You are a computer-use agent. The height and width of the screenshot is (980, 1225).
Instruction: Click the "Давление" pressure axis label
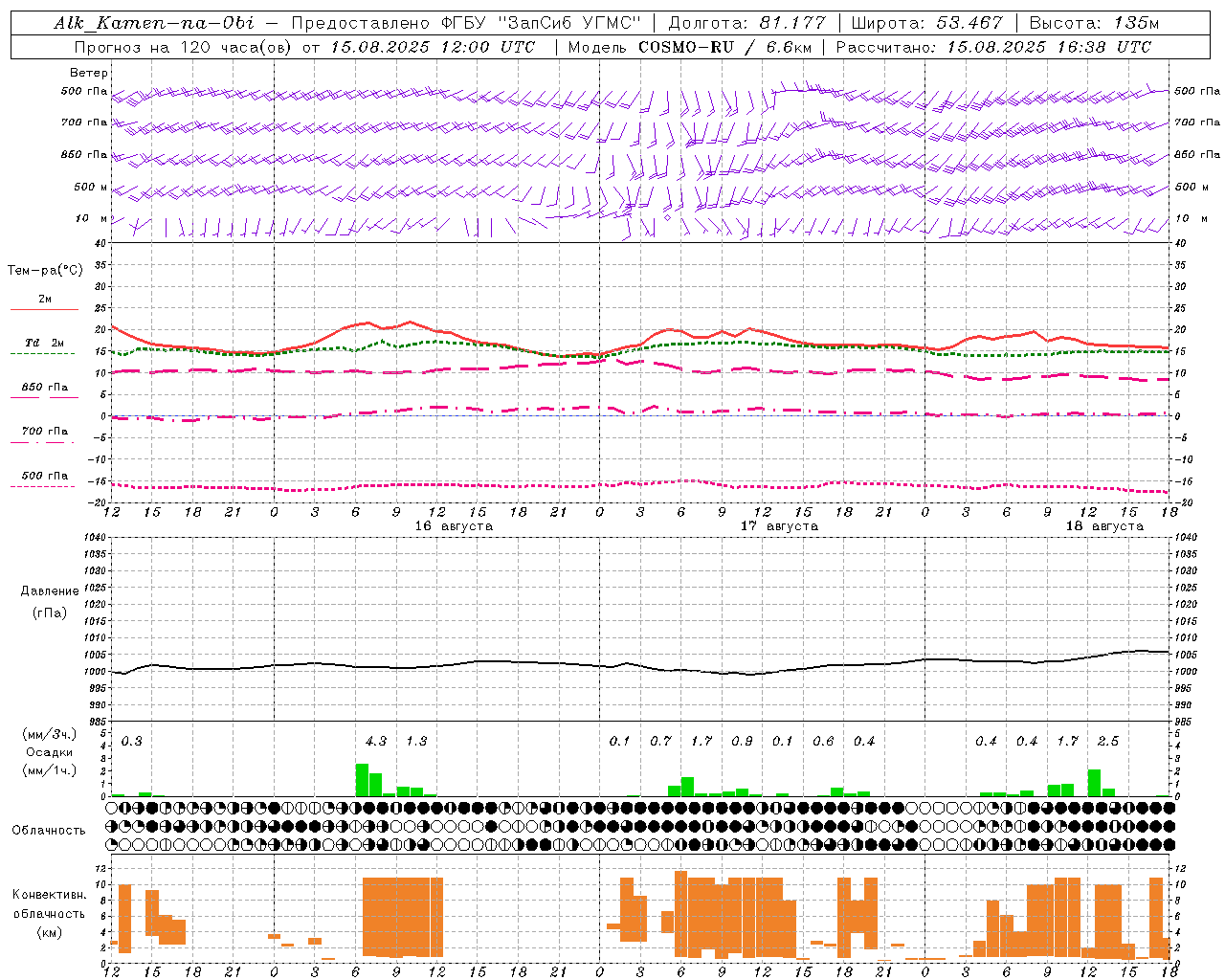click(50, 591)
